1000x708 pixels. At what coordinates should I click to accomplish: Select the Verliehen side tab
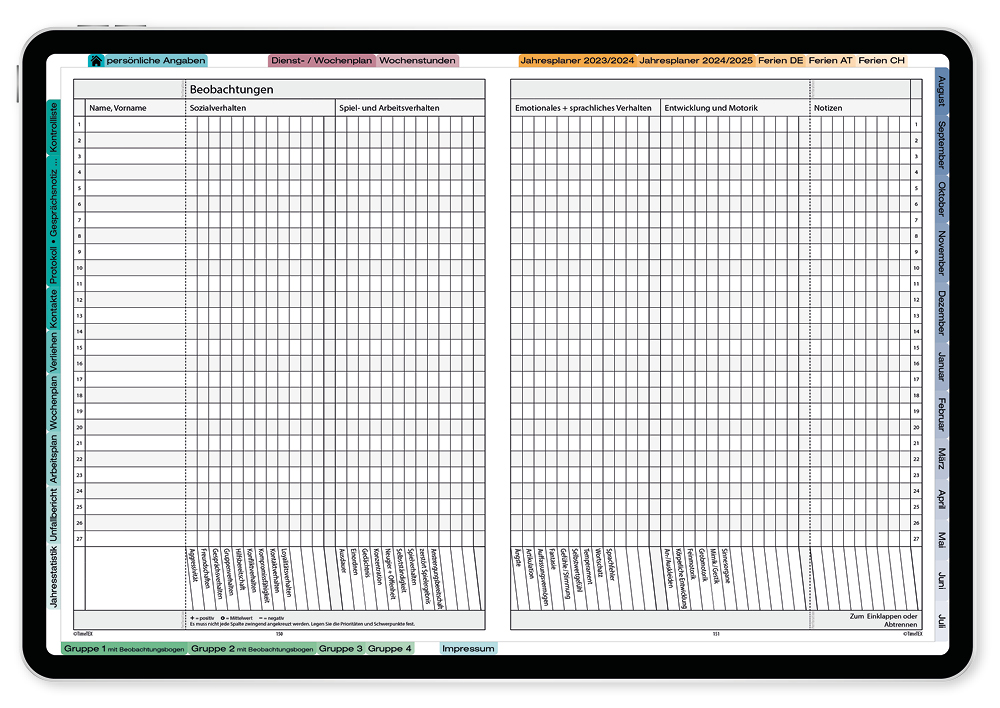[x=54, y=351]
